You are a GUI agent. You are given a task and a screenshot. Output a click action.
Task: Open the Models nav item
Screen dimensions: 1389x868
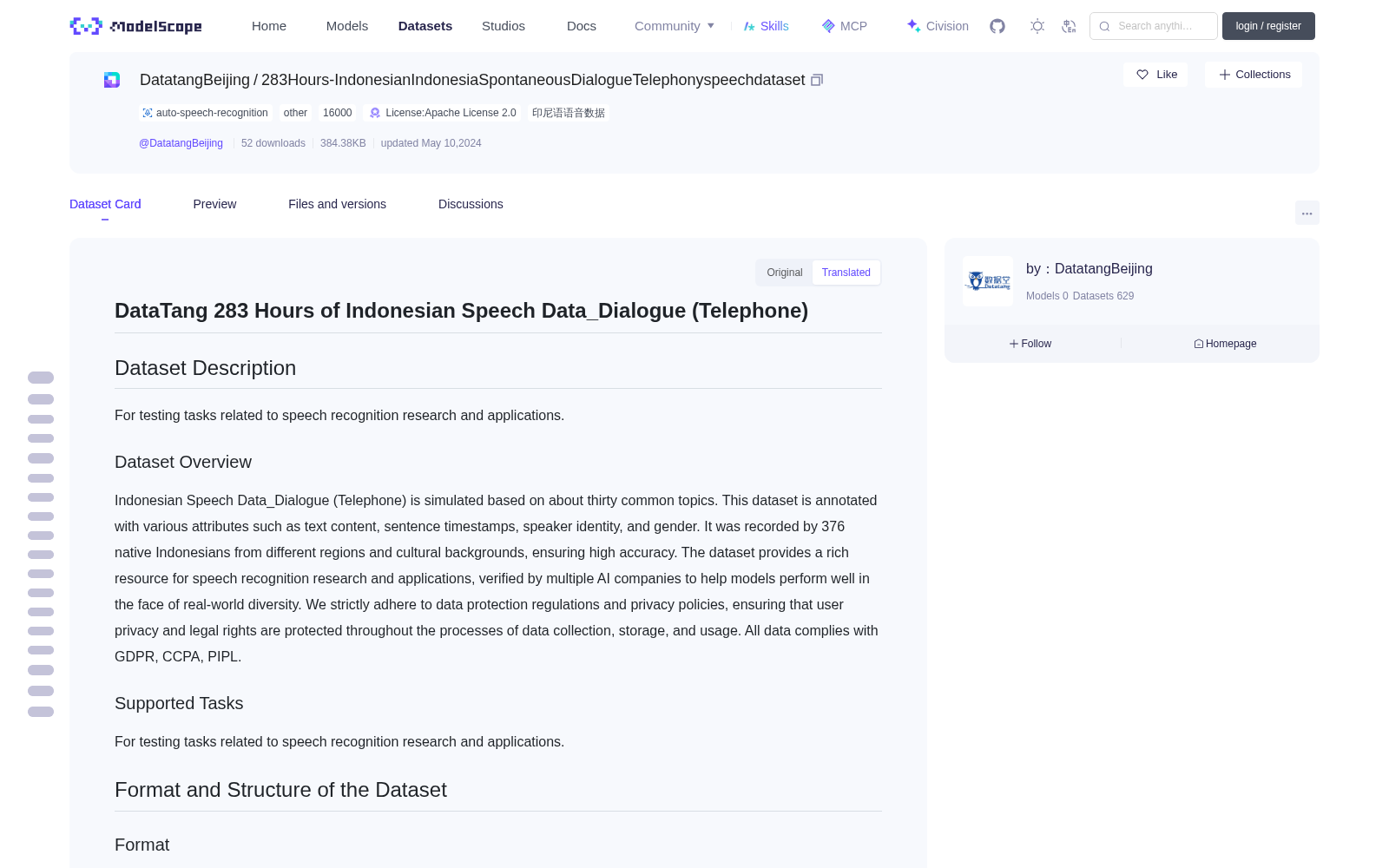pyautogui.click(x=347, y=26)
